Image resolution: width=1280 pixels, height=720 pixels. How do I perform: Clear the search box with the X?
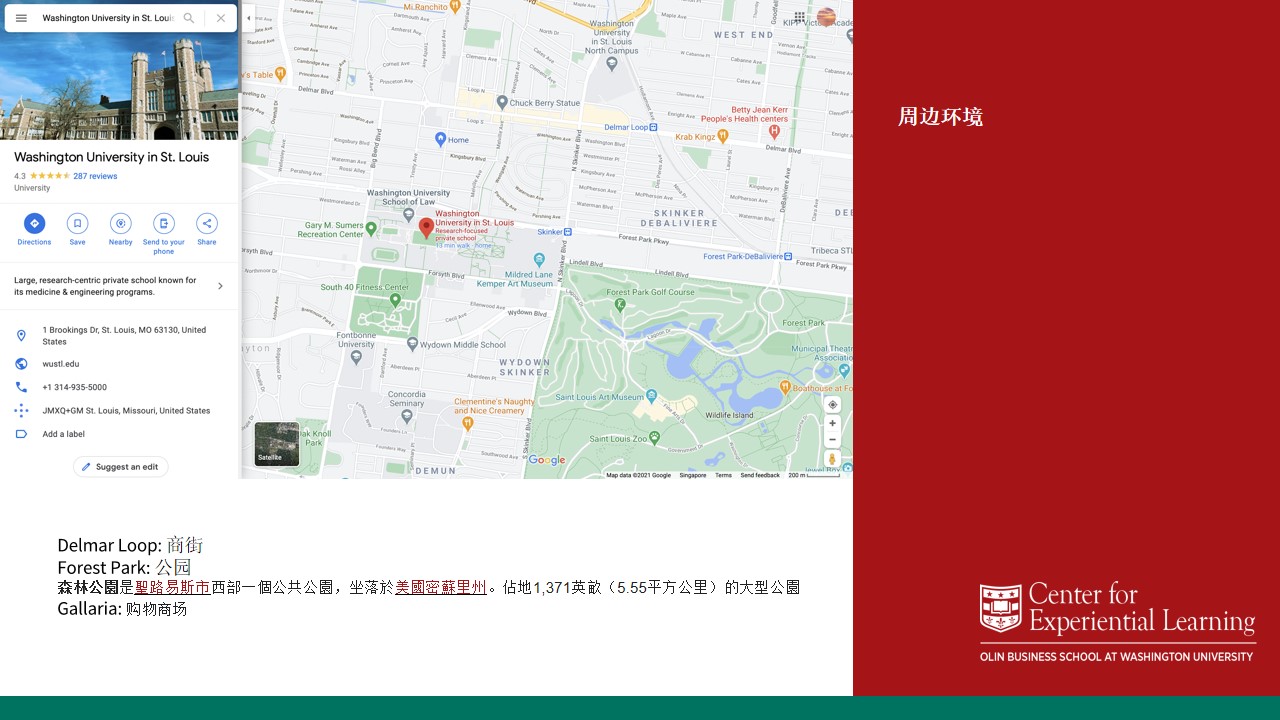point(221,18)
